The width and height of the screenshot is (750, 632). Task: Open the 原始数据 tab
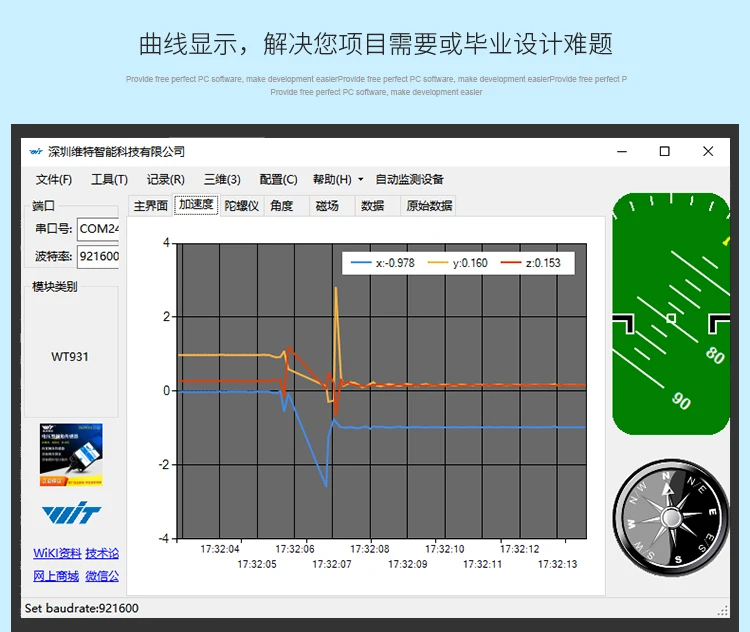429,206
